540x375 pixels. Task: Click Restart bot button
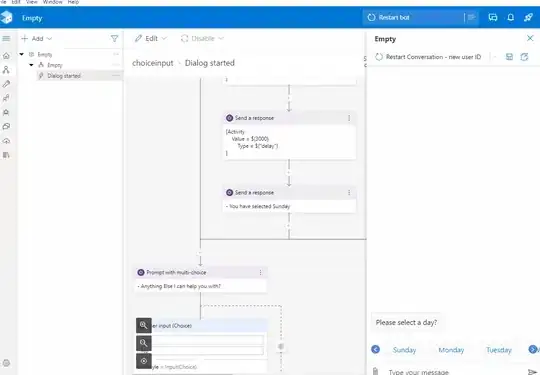coord(389,17)
